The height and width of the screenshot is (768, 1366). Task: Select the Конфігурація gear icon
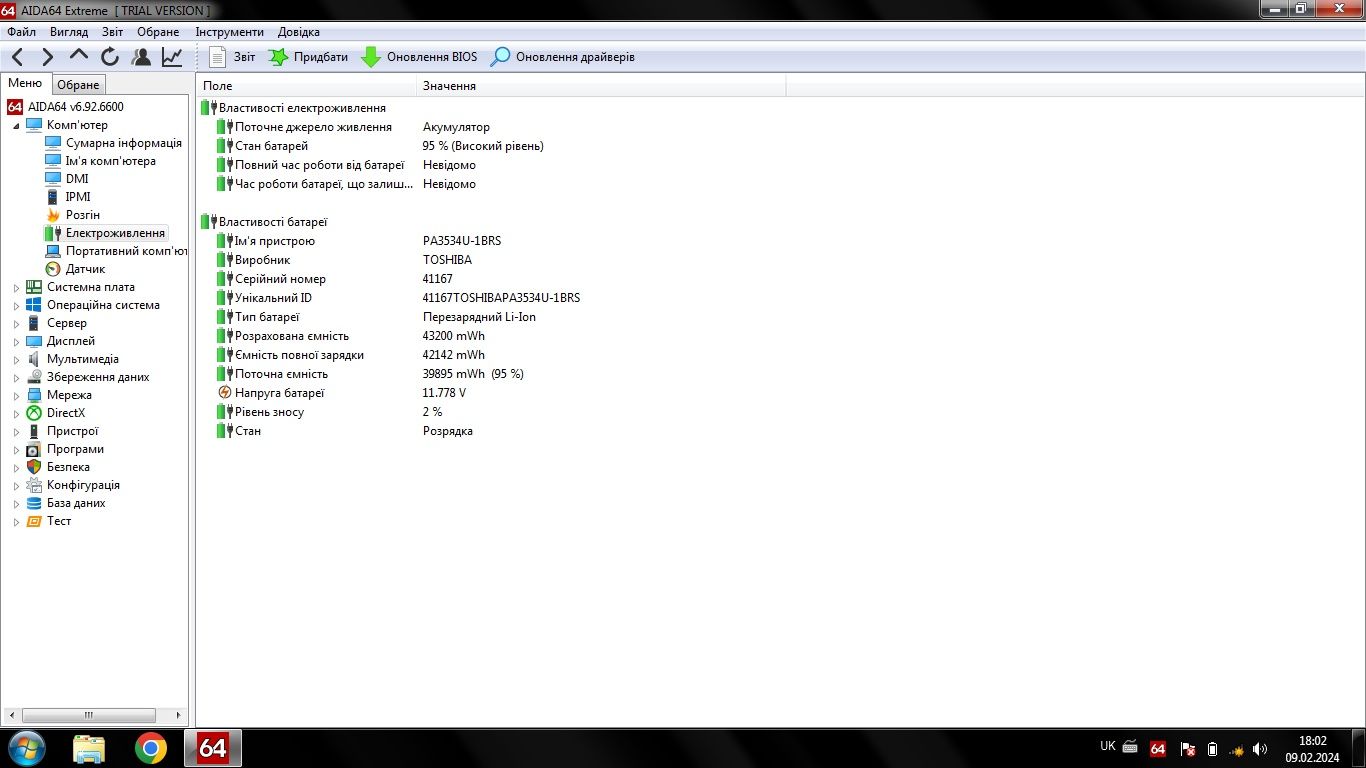pos(34,485)
